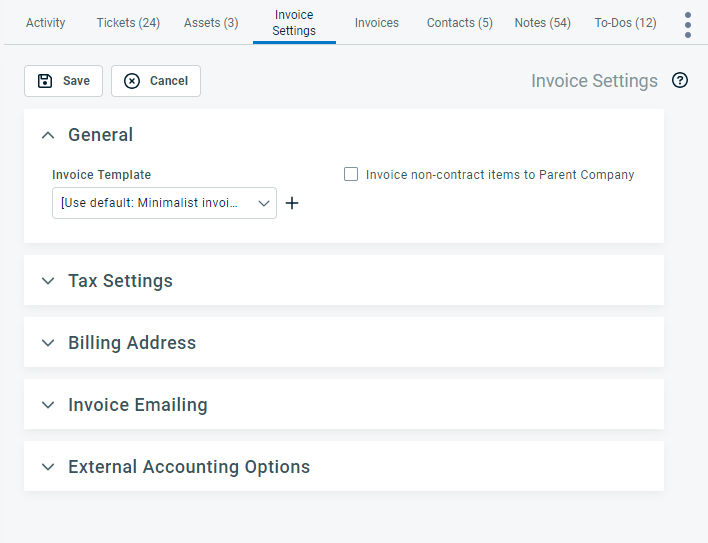View the Notes (54) tab
Screen dimensions: 708x543
(x=543, y=23)
